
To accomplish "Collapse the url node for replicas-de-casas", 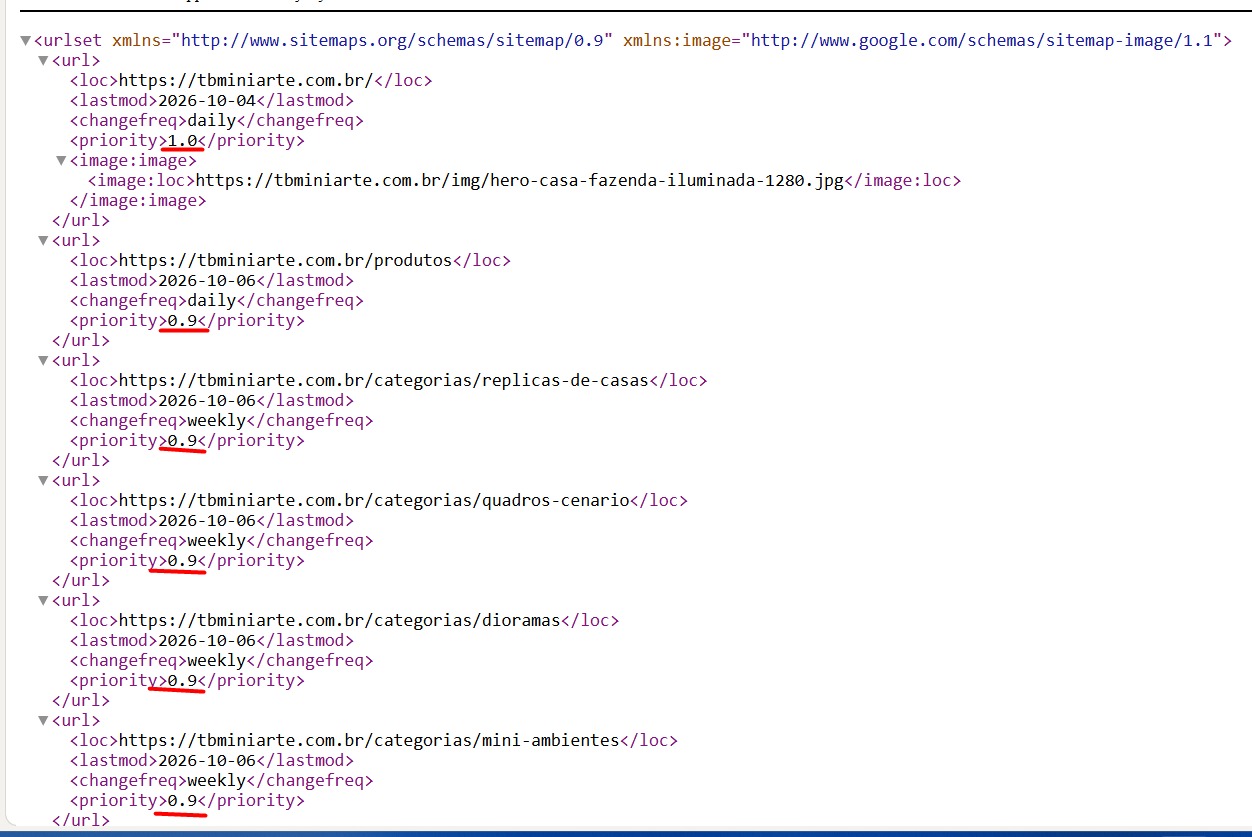I will tap(43, 361).
